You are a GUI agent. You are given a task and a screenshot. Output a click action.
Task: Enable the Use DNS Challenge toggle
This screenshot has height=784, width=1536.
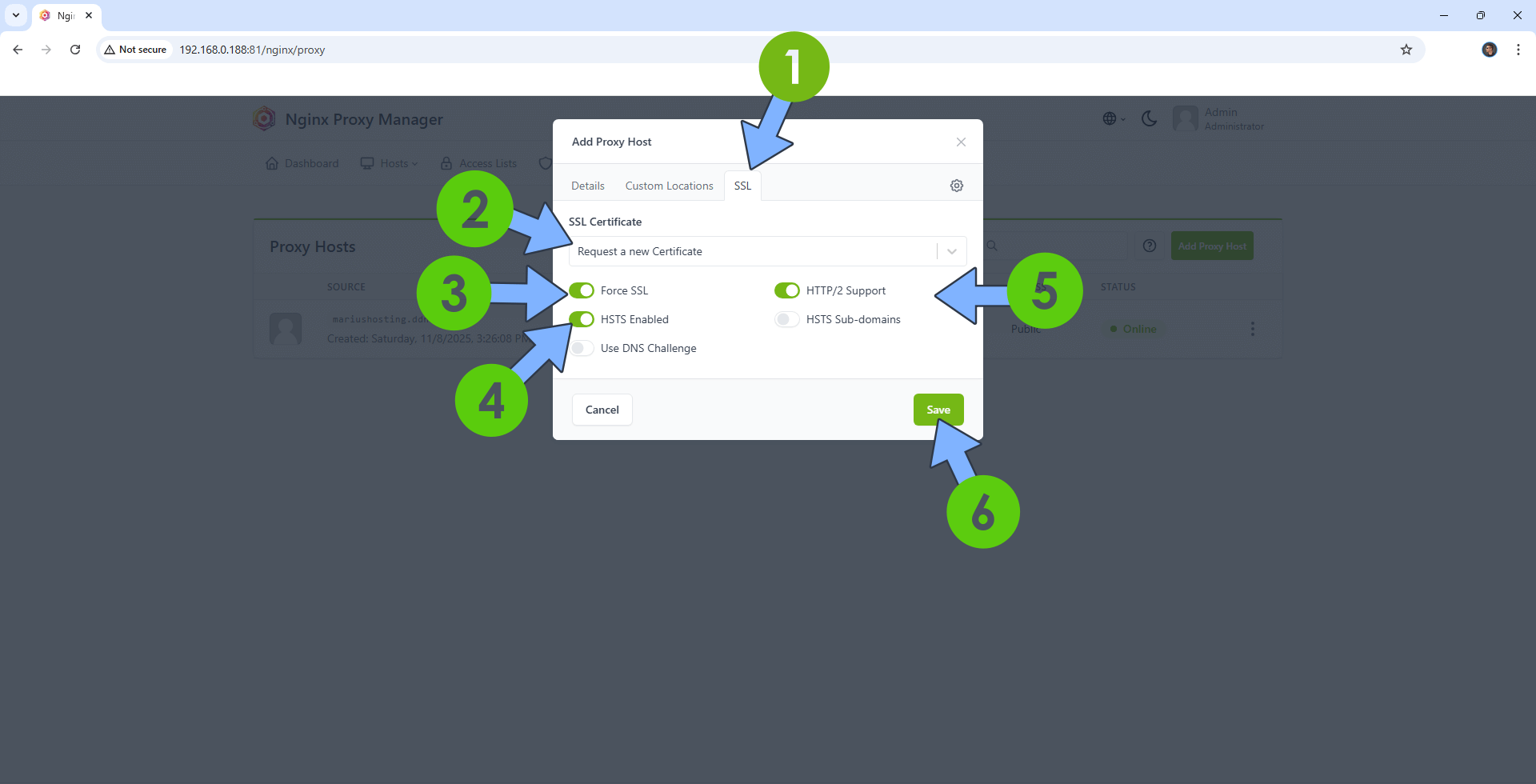pos(582,348)
